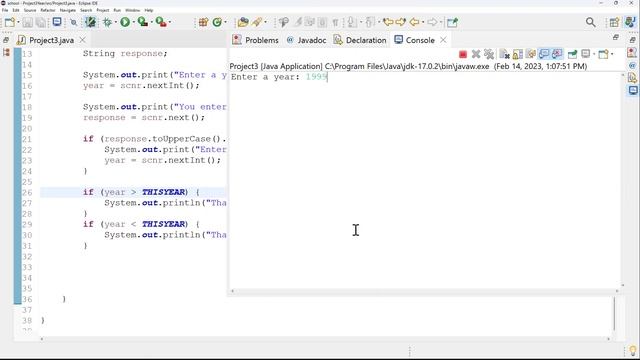Click the Open Perspective icon
This screenshot has width=640, height=360.
614,22
